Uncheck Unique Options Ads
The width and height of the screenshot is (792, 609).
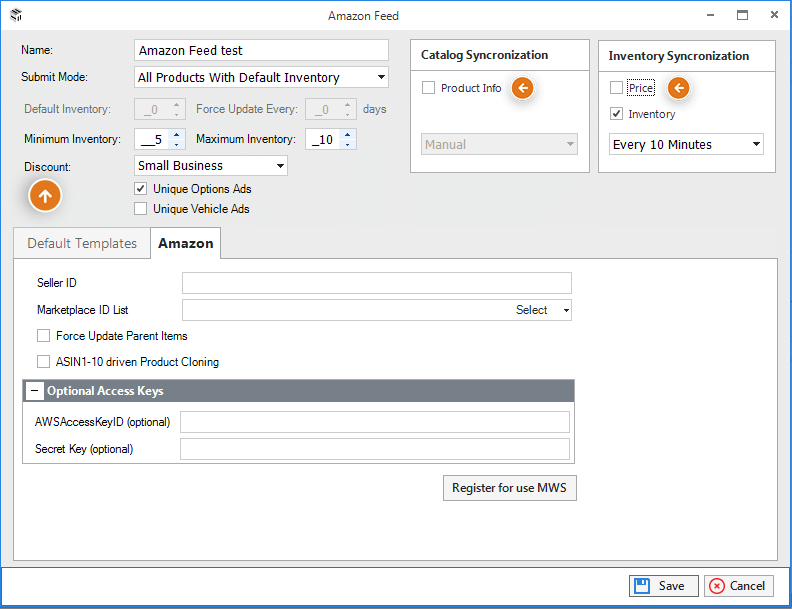(x=140, y=189)
